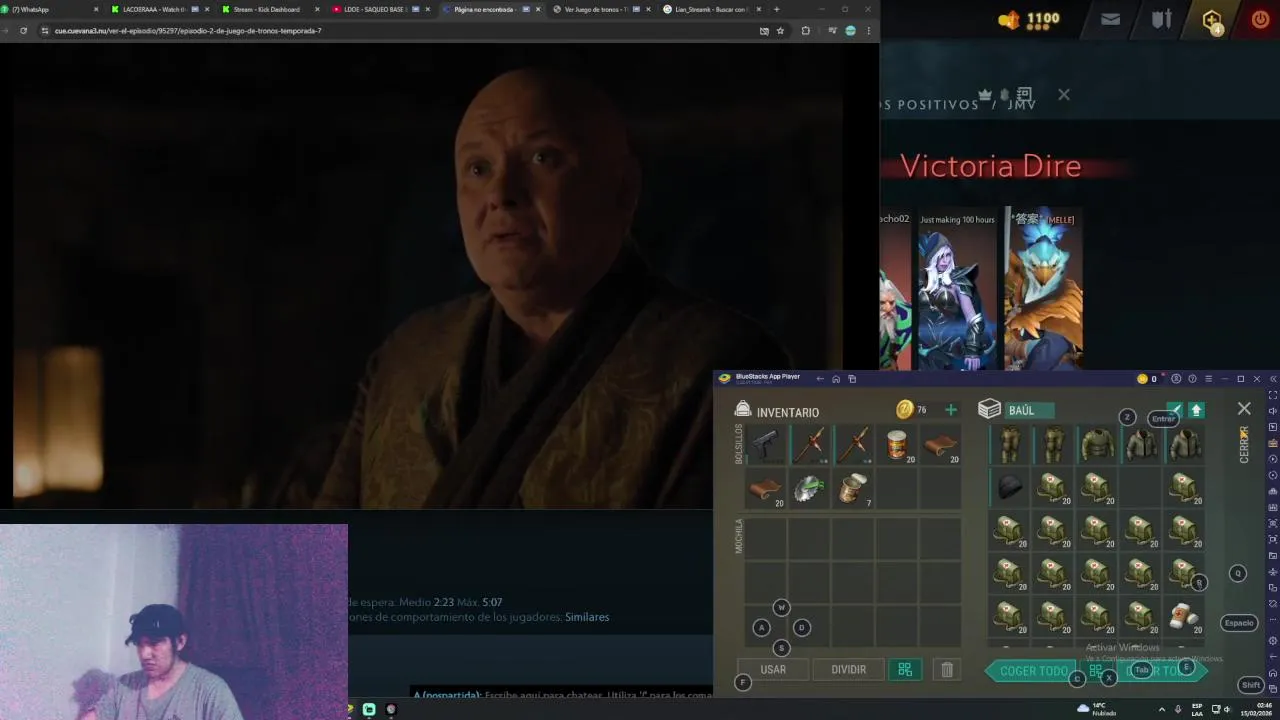The height and width of the screenshot is (720, 1280).
Task: Switch to Stream - Kick Dashboard tab
Action: (268, 9)
